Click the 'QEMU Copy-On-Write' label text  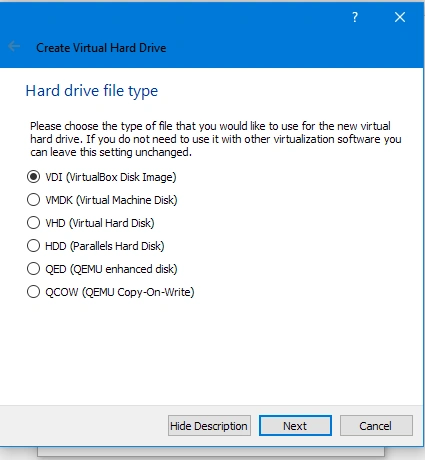(x=138, y=292)
